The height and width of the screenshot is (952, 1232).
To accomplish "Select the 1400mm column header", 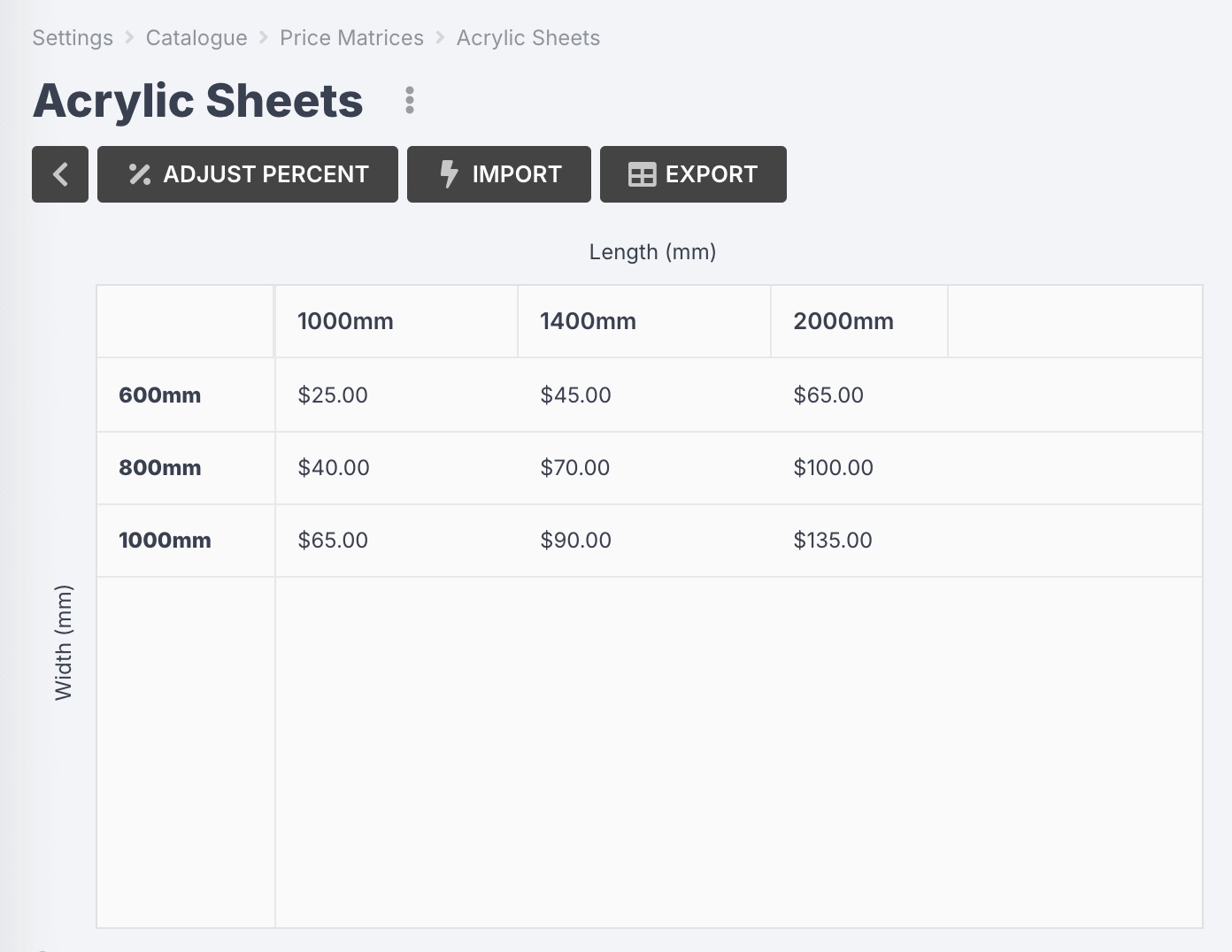I will 644,321.
